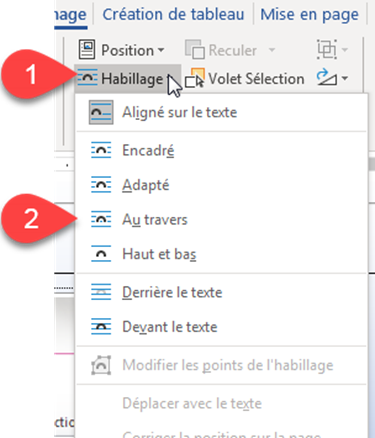The width and height of the screenshot is (375, 438).
Task: Open the Volet Sélection pane
Action: click(245, 79)
